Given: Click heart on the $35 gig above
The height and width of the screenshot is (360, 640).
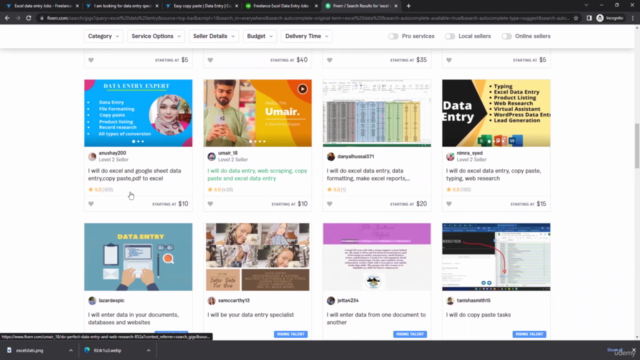Looking at the screenshot, I should tap(329, 60).
